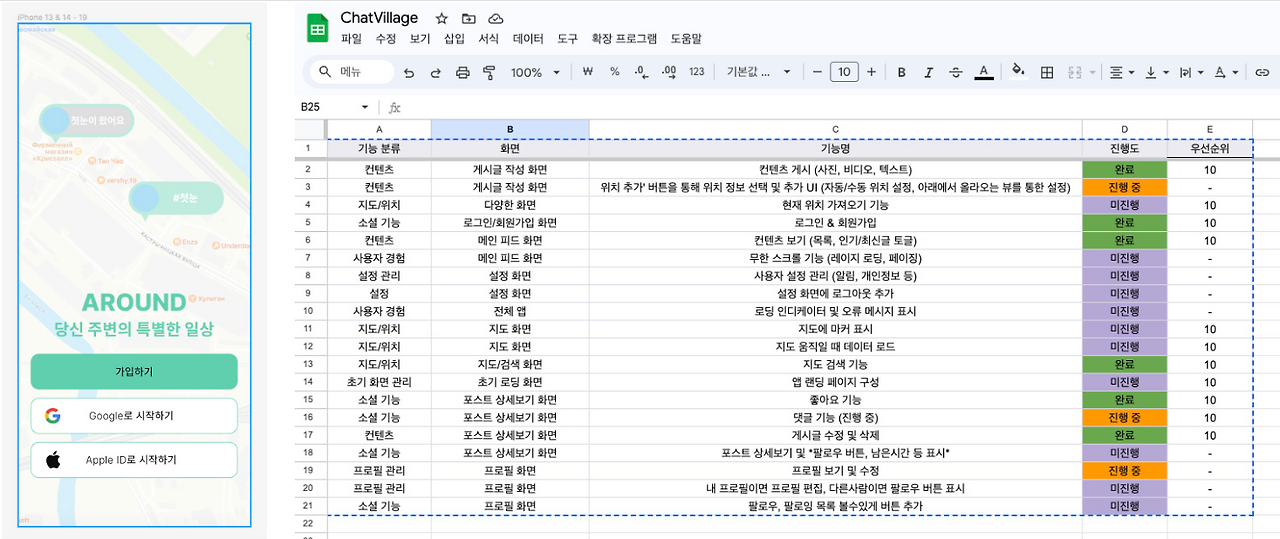Click the menu search box

click(x=354, y=72)
